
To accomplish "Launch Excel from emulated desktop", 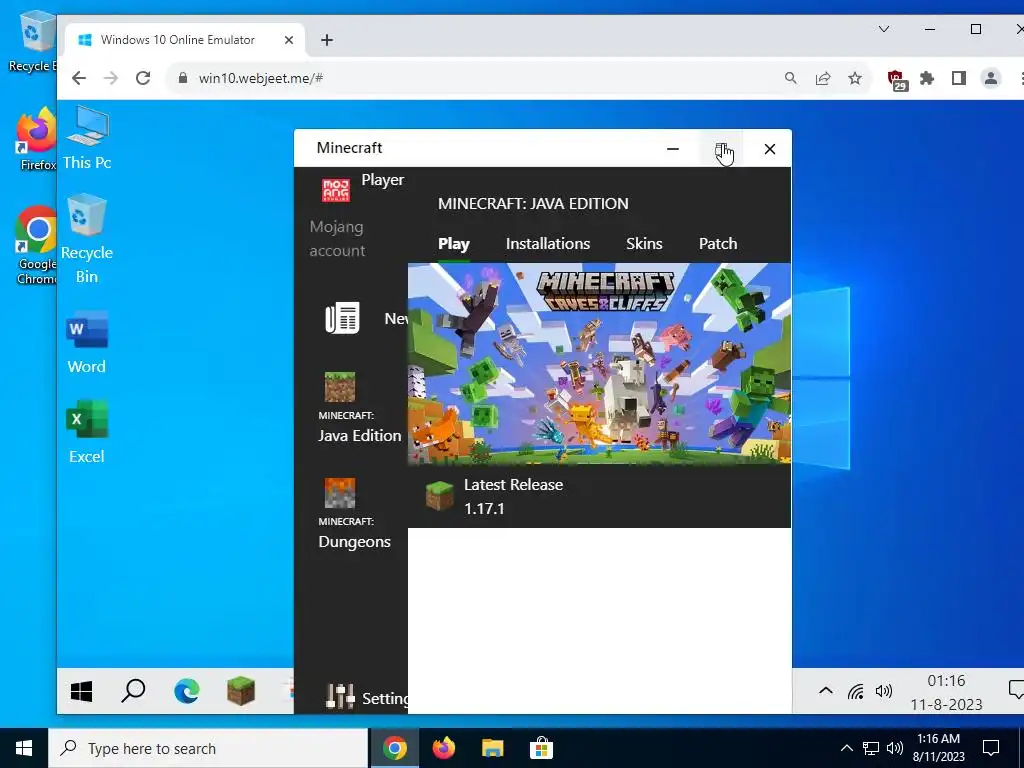I will click(87, 432).
